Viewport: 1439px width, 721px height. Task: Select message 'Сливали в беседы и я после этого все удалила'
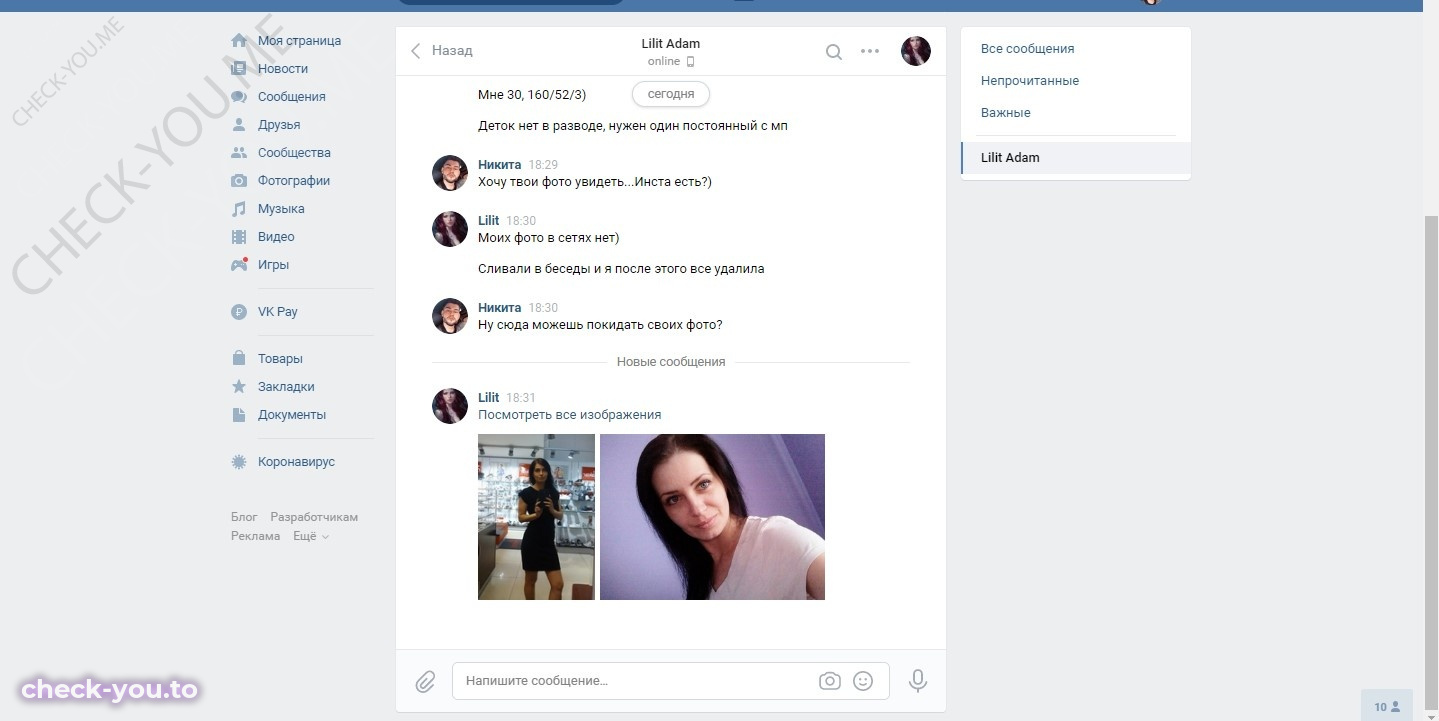[x=621, y=269]
